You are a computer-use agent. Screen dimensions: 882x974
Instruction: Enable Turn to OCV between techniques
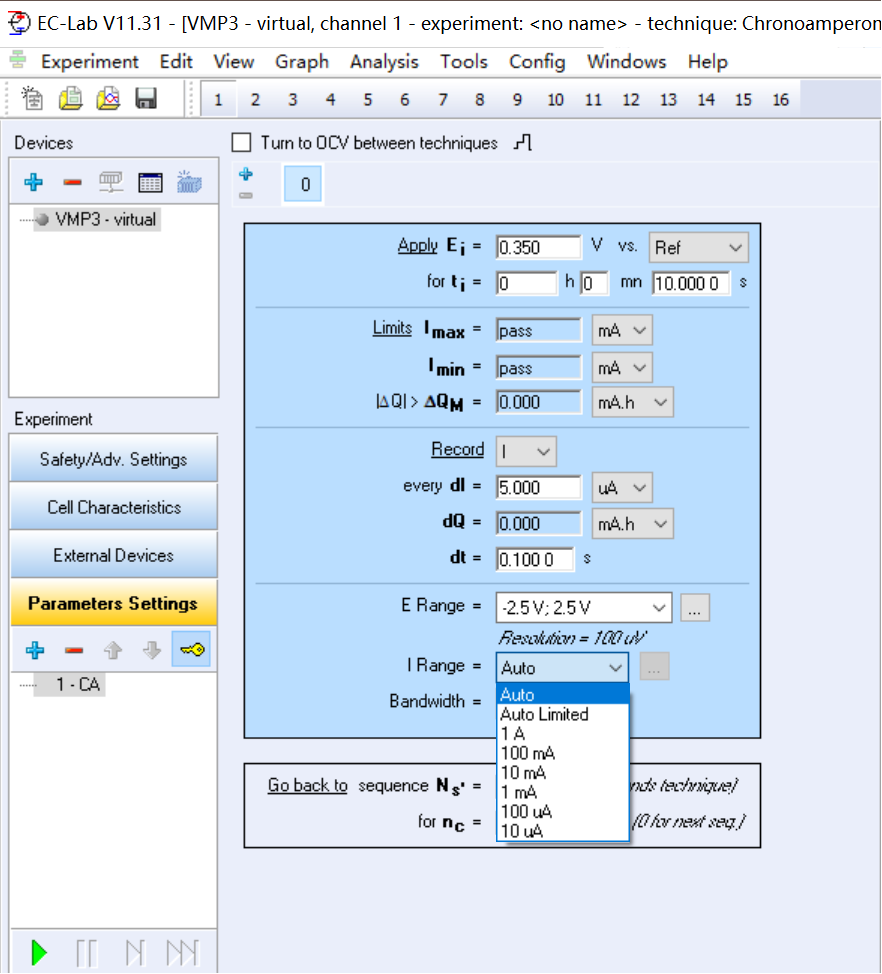pyautogui.click(x=241, y=143)
